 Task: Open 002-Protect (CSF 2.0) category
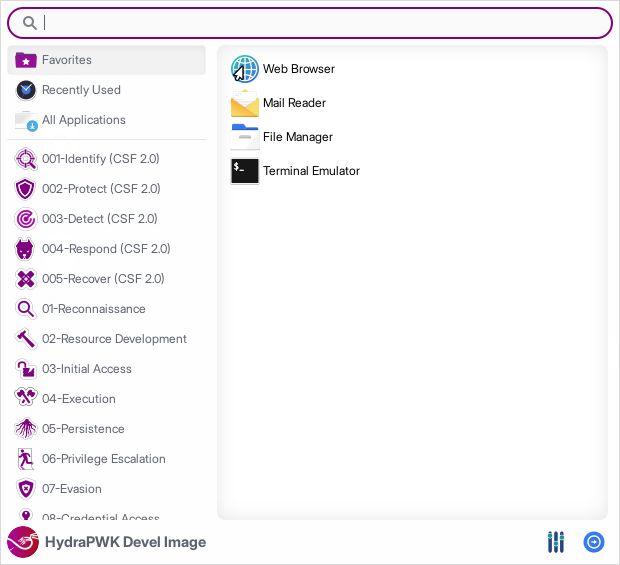point(100,189)
